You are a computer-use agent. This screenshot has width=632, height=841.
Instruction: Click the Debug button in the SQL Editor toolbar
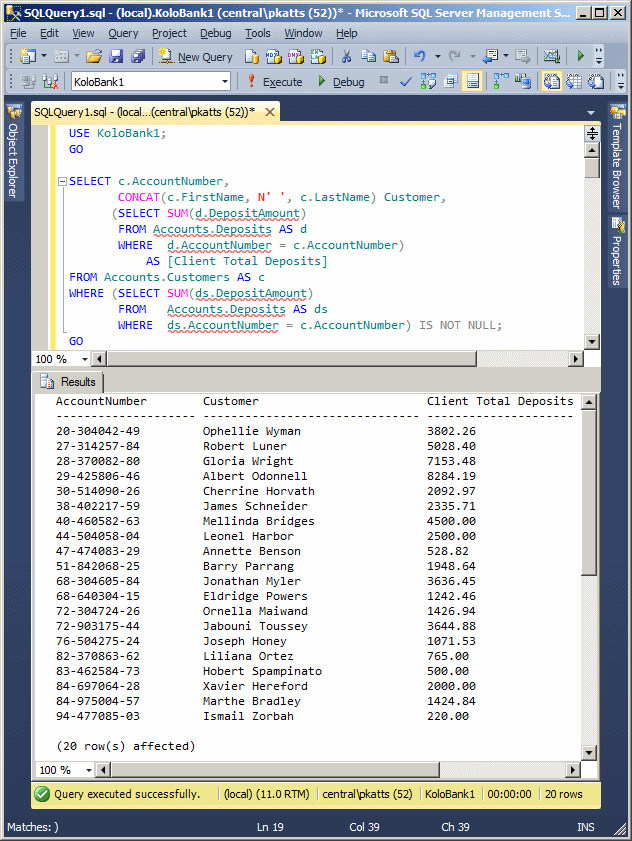point(341,82)
